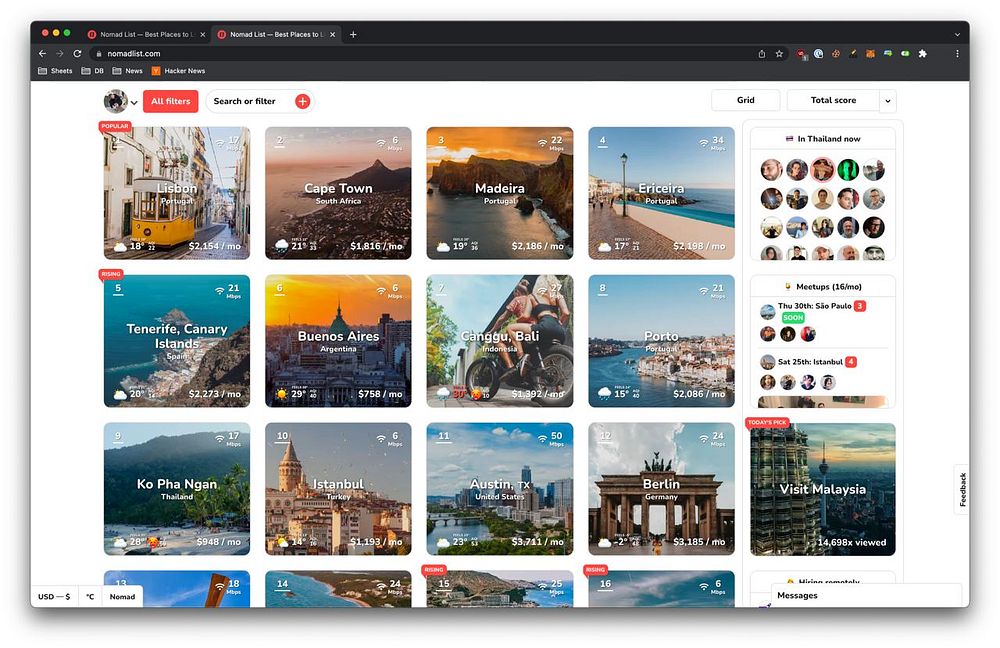The width and height of the screenshot is (1000, 648).
Task: Close the active Nomad List tab
Action: coord(332,34)
